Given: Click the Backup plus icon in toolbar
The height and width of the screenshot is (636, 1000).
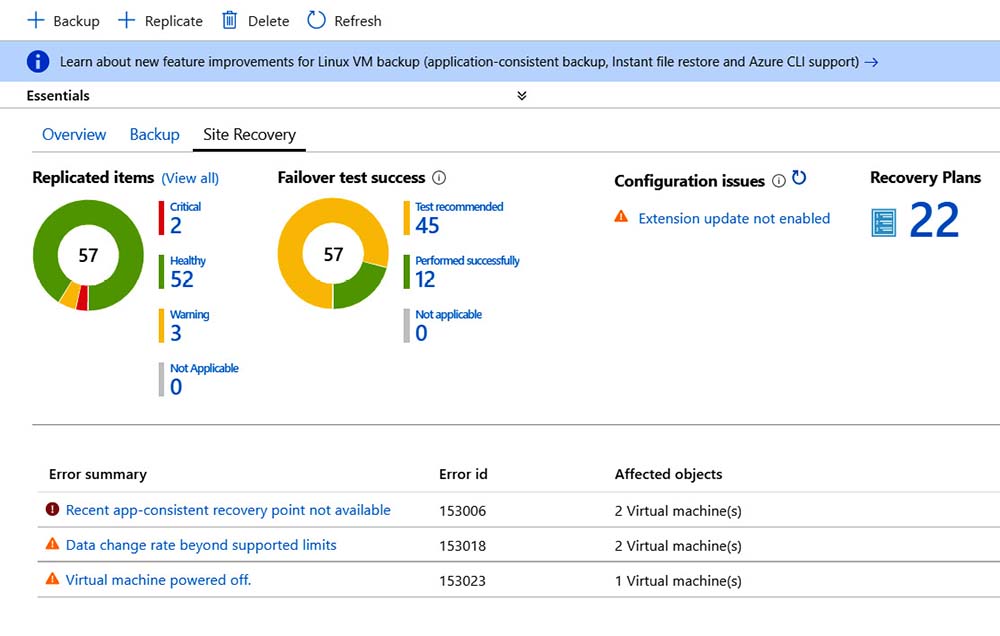Looking at the screenshot, I should click(36, 20).
